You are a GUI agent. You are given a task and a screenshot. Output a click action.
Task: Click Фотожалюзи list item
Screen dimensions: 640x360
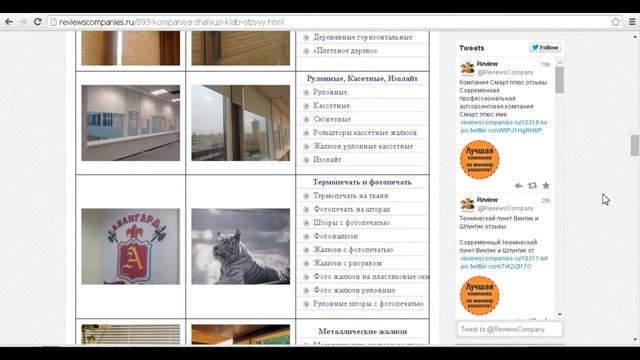(336, 236)
